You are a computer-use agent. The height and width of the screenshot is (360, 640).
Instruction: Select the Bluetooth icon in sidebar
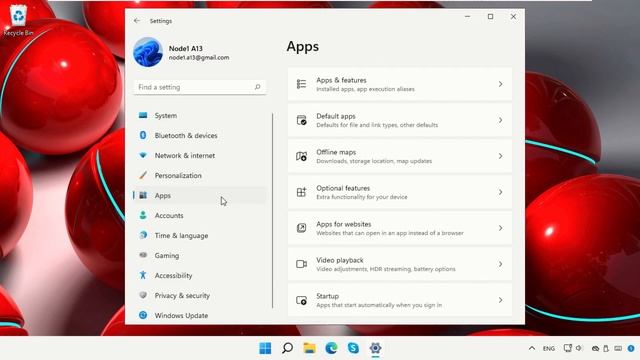click(x=143, y=135)
